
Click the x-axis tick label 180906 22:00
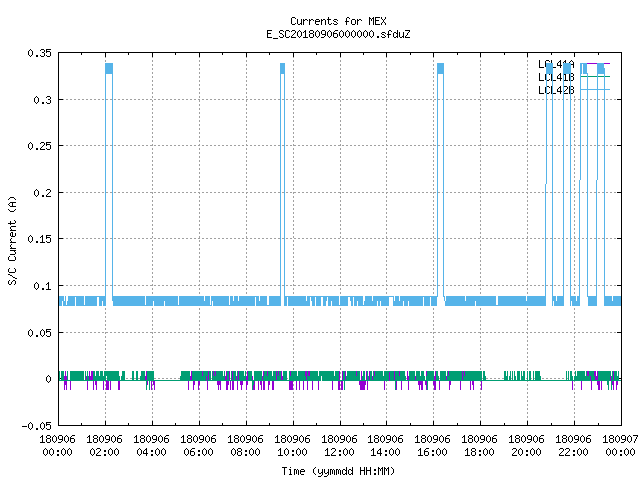573,445
